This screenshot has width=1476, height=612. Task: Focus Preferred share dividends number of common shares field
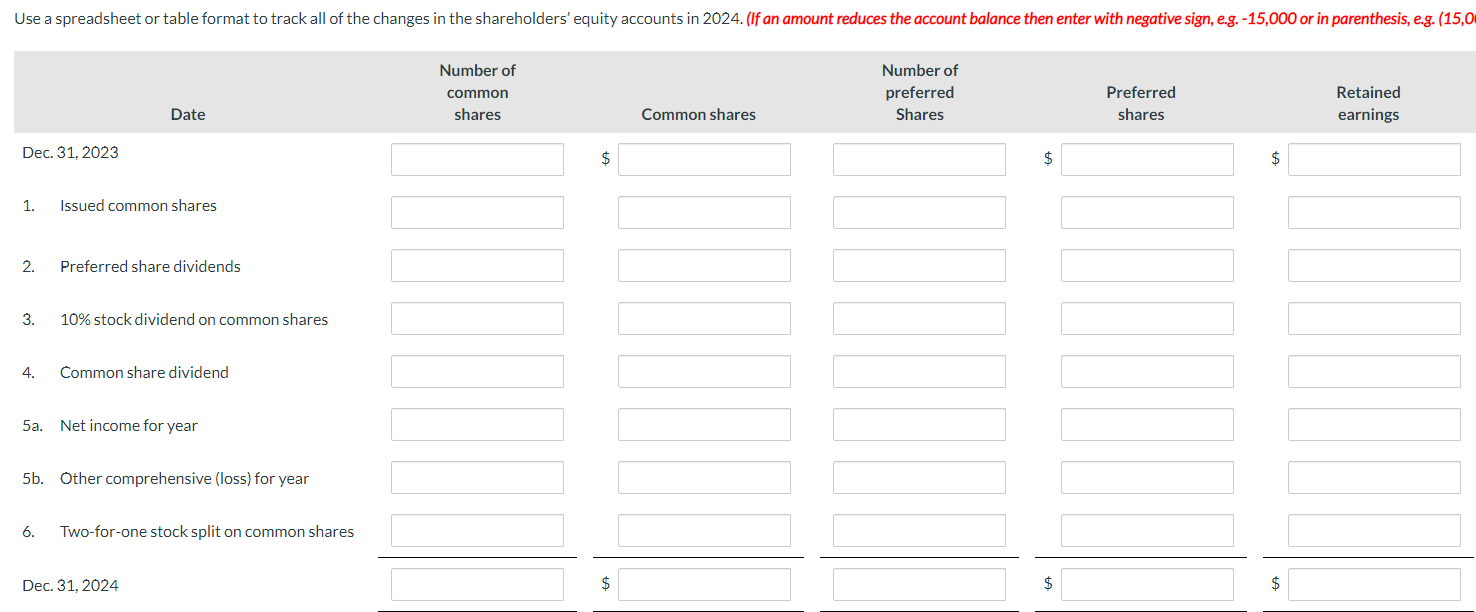click(477, 265)
